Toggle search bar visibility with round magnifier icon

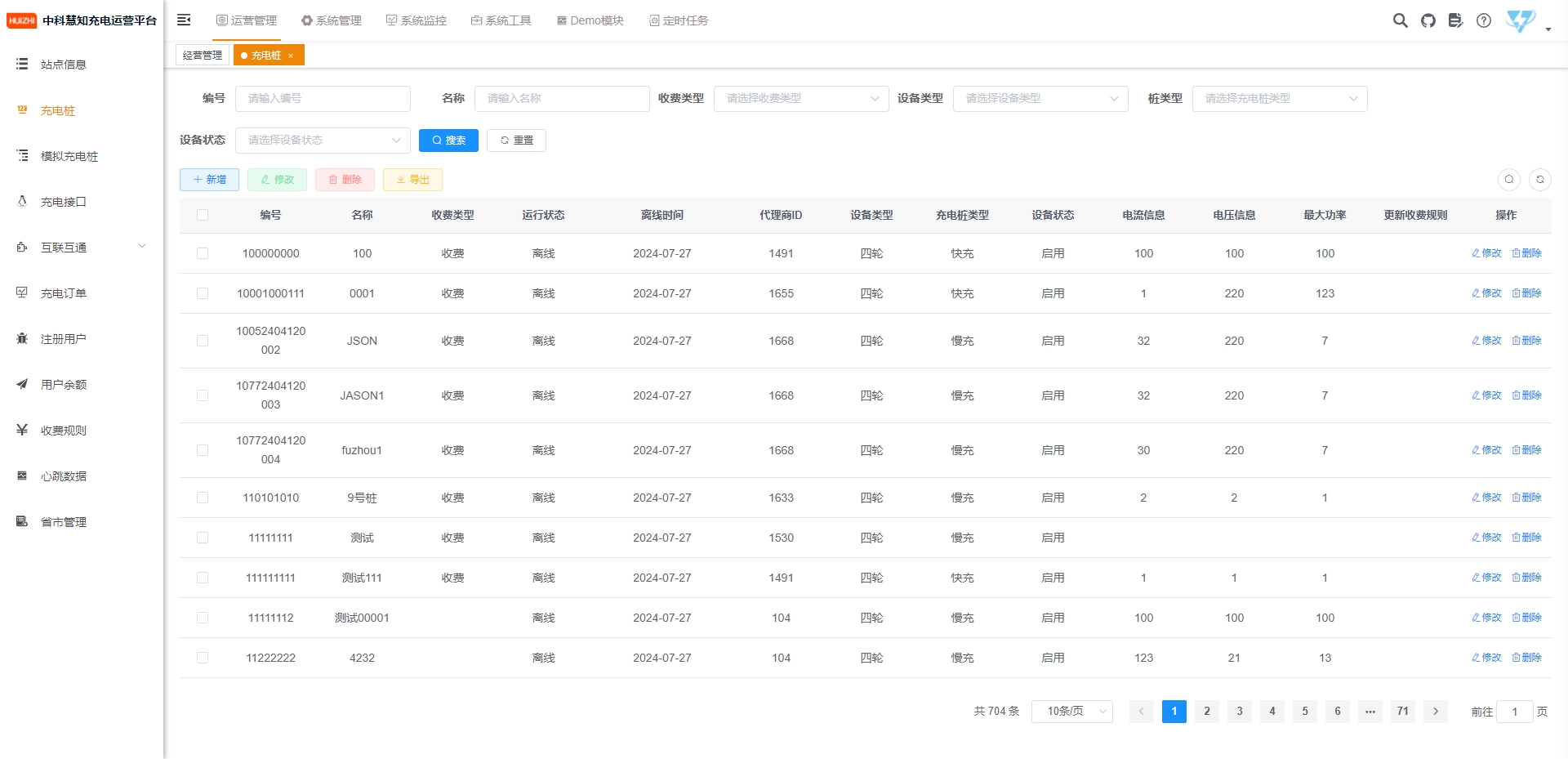1508,180
